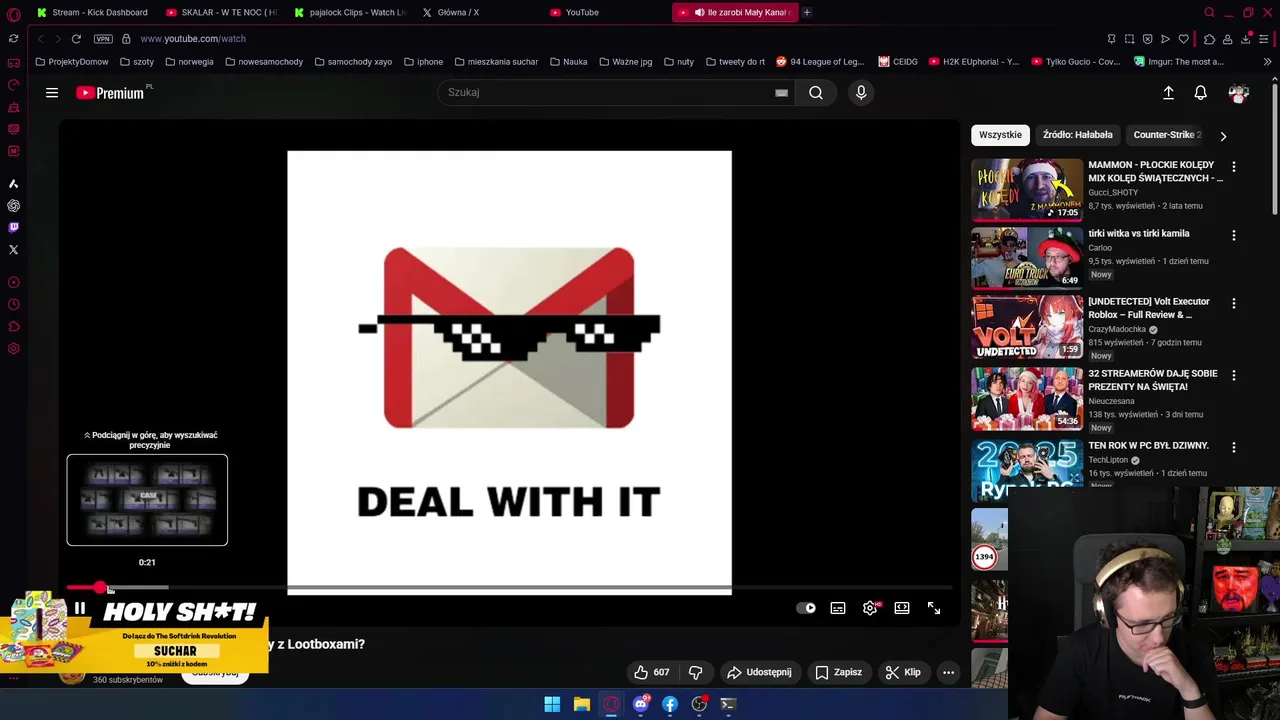Switch the player to theater mode

(902, 608)
